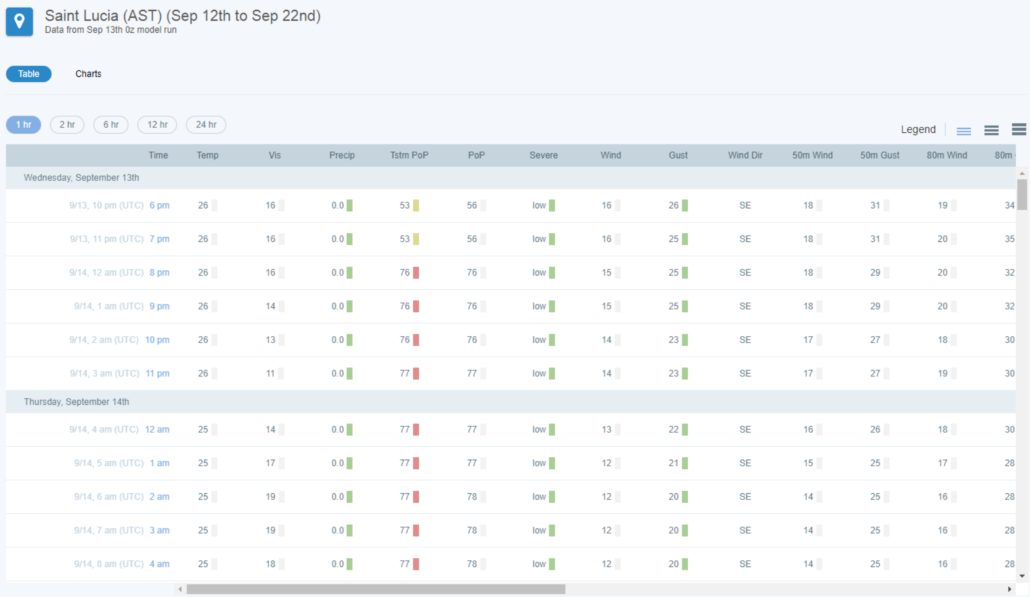This screenshot has width=1030, height=597.
Task: Click Gust value 21 in 1 am row
Action: pos(673,463)
